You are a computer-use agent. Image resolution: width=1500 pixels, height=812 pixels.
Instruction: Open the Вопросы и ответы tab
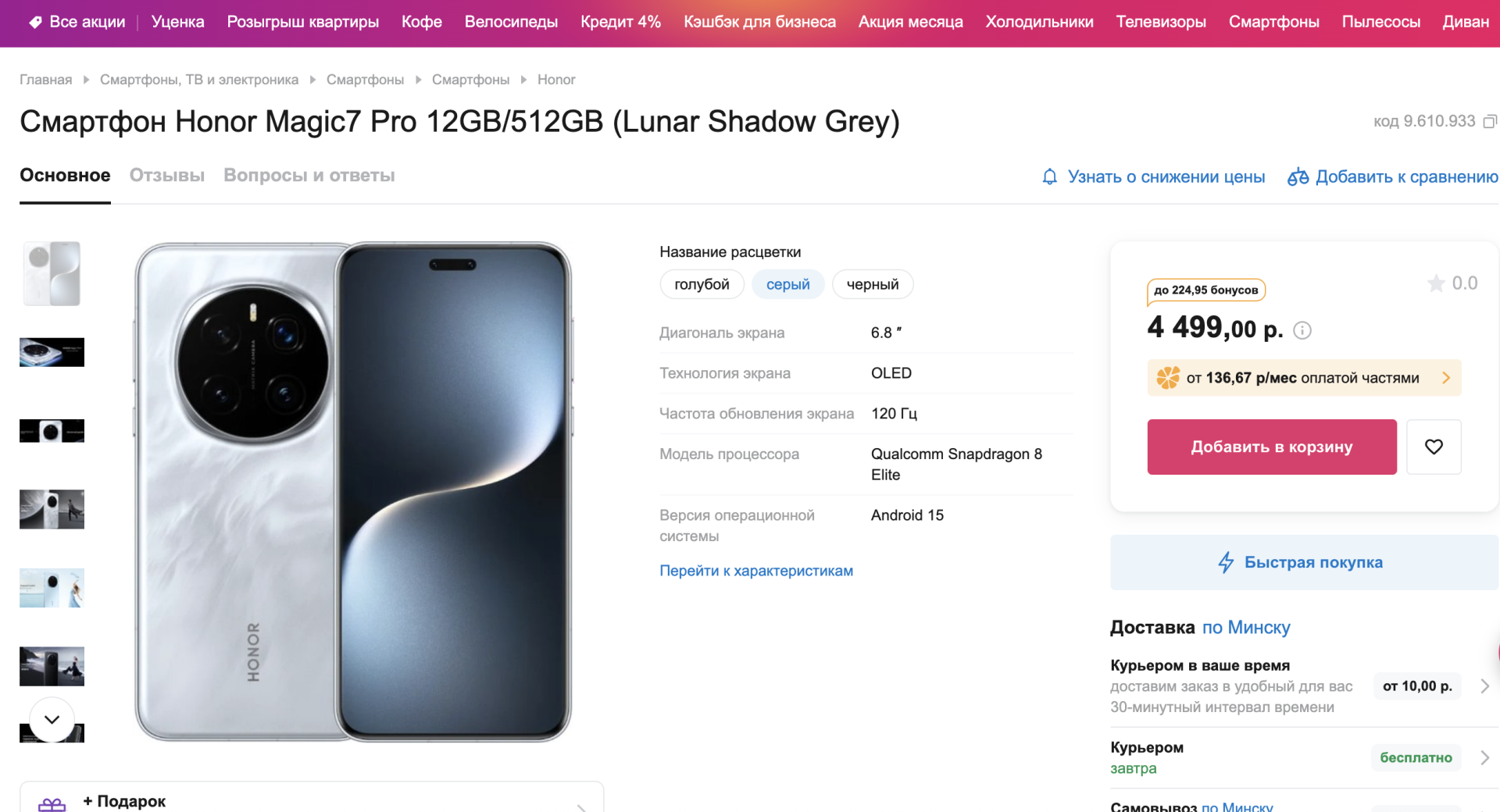pyautogui.click(x=309, y=176)
